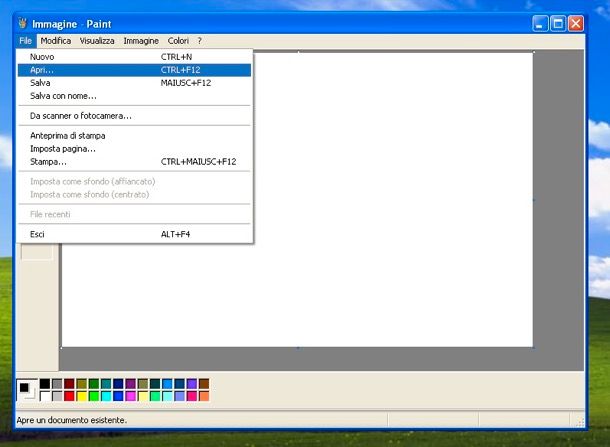Choose Da scanner o fotocamera...
This screenshot has height=447, width=610.
(134, 116)
